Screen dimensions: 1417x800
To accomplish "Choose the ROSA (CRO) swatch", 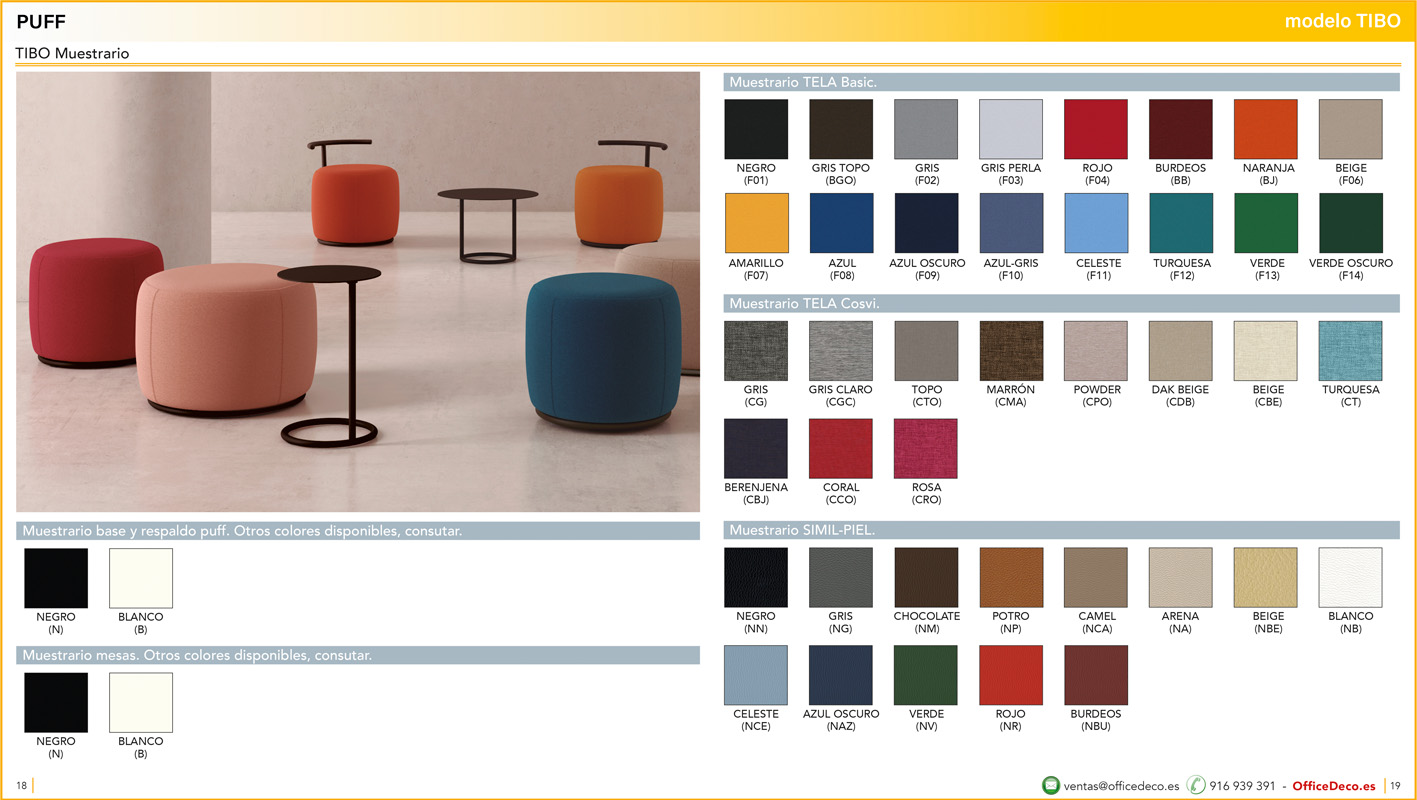I will 926,449.
